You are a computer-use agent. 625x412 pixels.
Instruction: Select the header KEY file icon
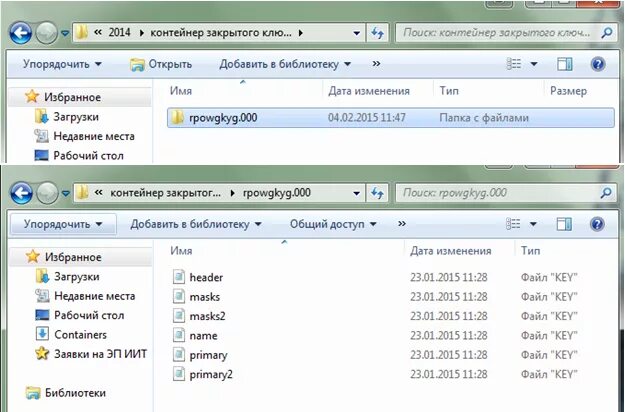pyautogui.click(x=179, y=277)
